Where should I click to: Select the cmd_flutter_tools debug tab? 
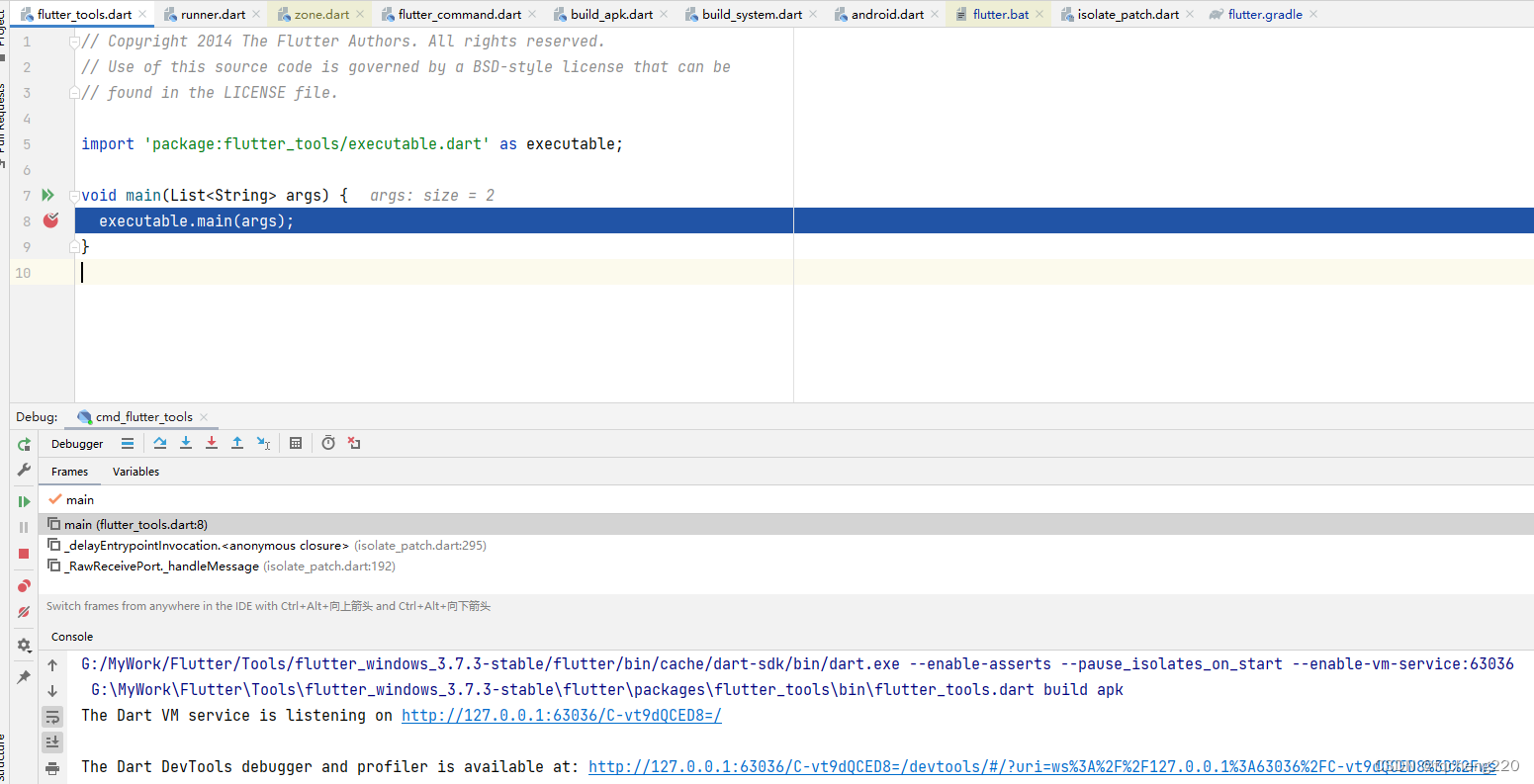pyautogui.click(x=143, y=417)
